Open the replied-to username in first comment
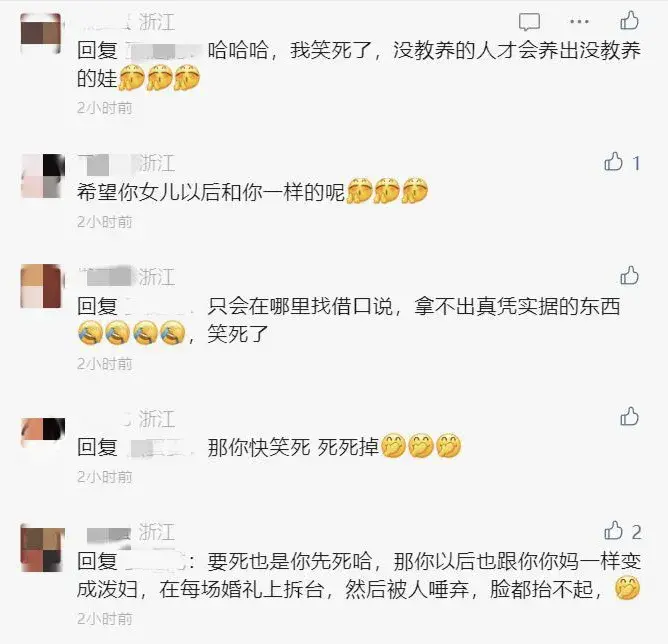Screen dimensions: 668x644 pos(163,51)
